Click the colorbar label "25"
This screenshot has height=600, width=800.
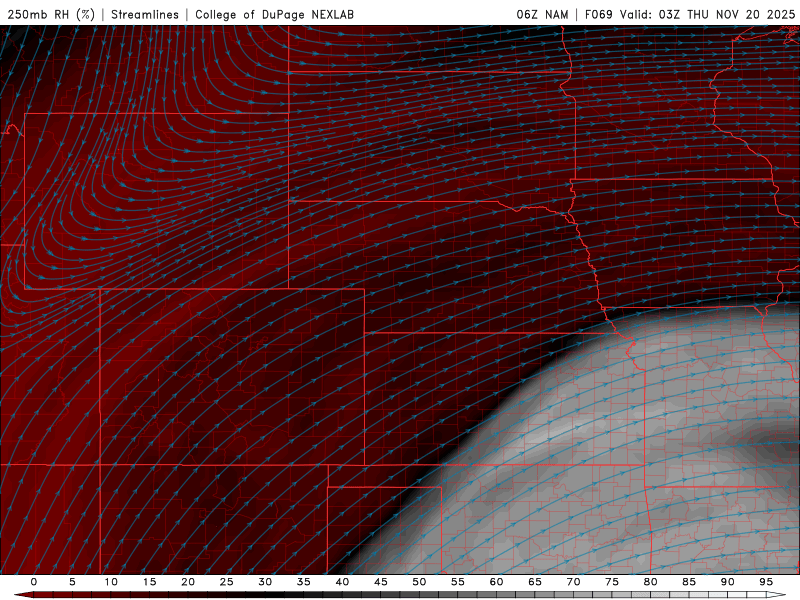click(x=227, y=582)
